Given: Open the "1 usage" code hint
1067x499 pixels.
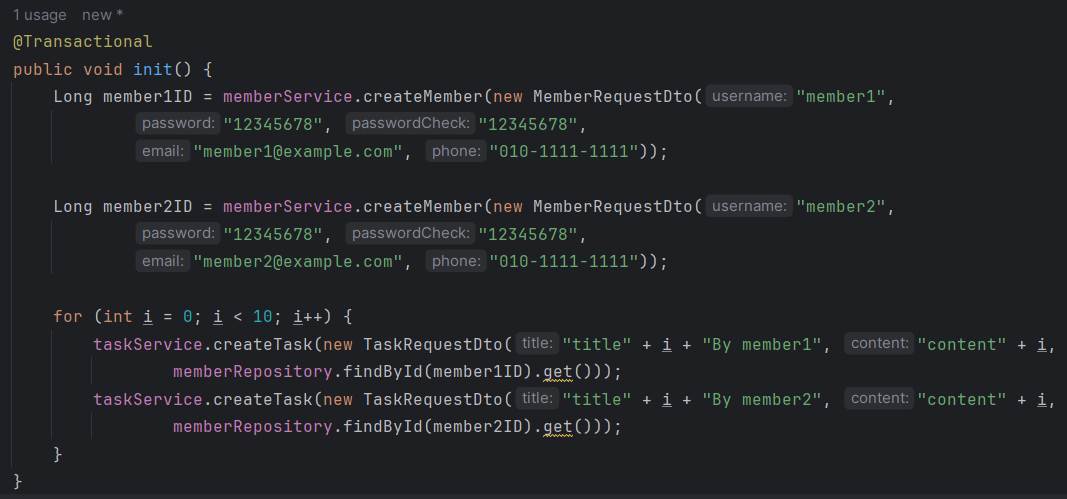Looking at the screenshot, I should [x=40, y=15].
